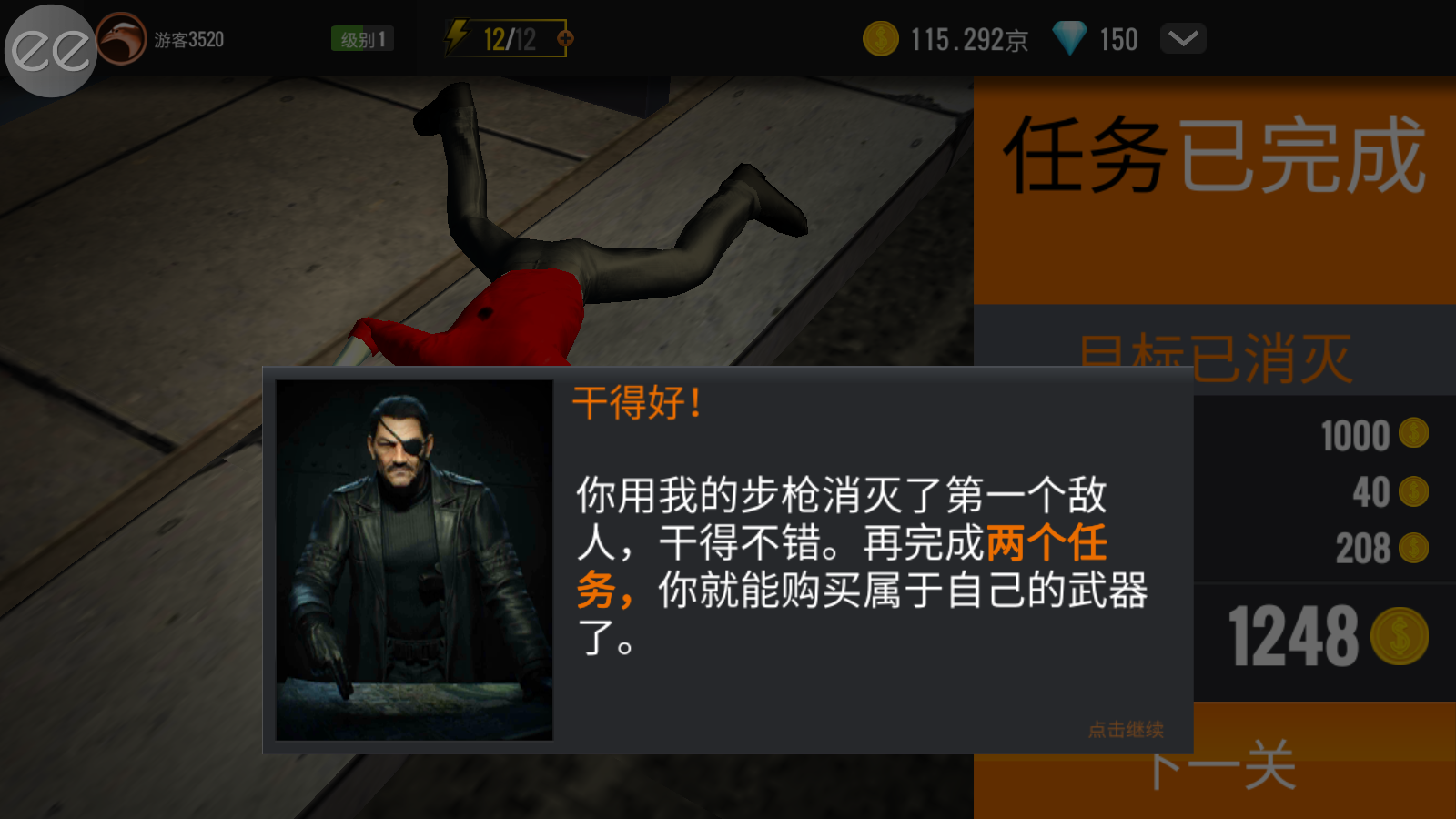
Task: Expand the top bar chevron dropdown
Action: [x=1183, y=38]
